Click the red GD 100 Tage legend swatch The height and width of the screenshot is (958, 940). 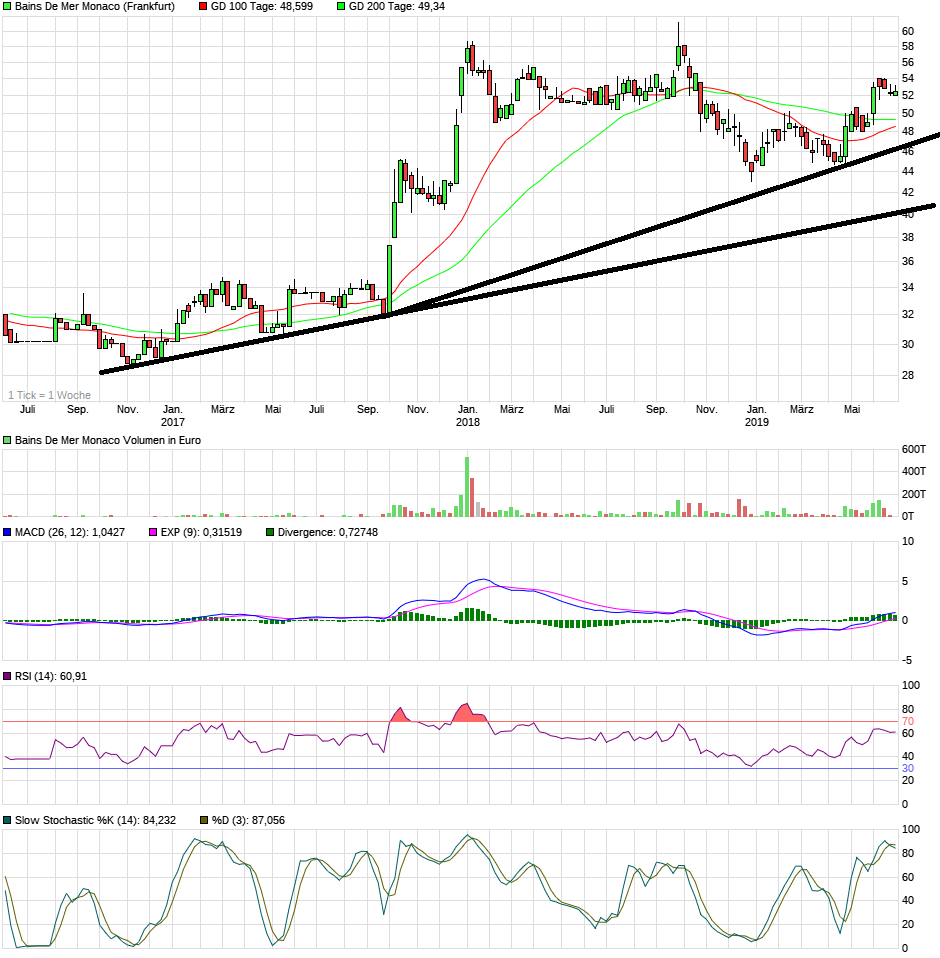pos(203,7)
